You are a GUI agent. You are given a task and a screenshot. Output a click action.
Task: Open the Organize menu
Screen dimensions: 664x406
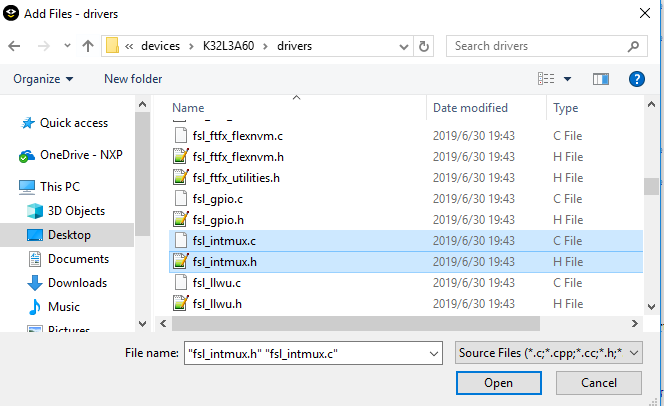(43, 78)
